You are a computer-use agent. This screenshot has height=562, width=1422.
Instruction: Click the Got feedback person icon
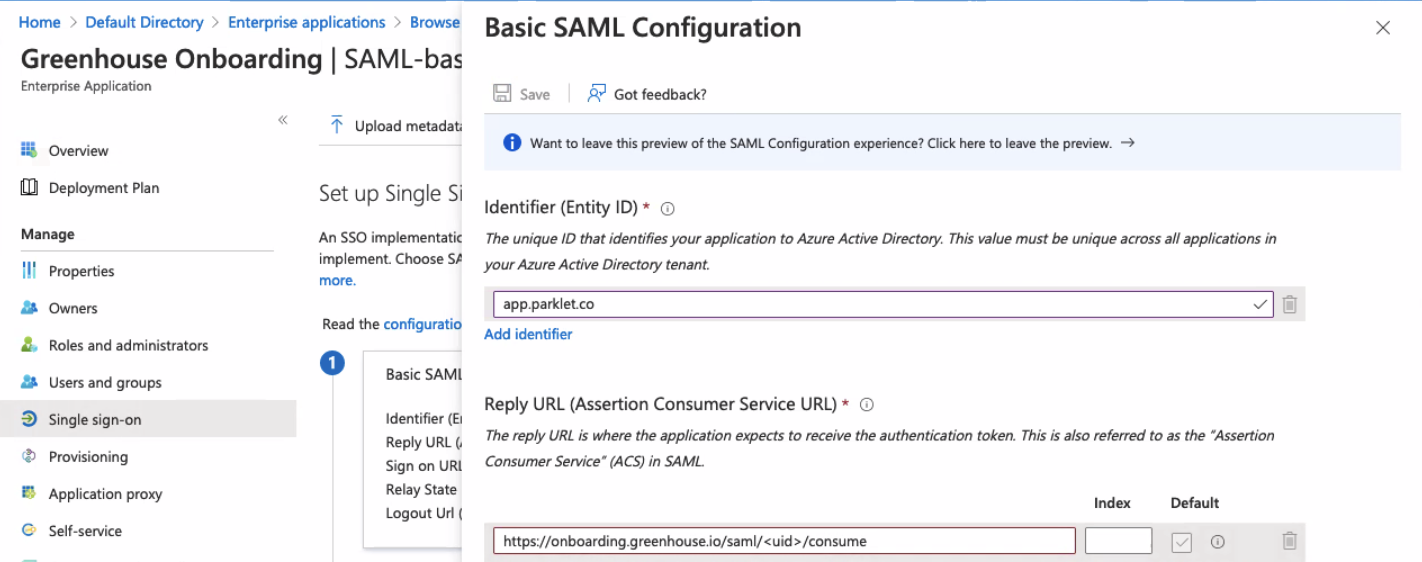tap(597, 93)
